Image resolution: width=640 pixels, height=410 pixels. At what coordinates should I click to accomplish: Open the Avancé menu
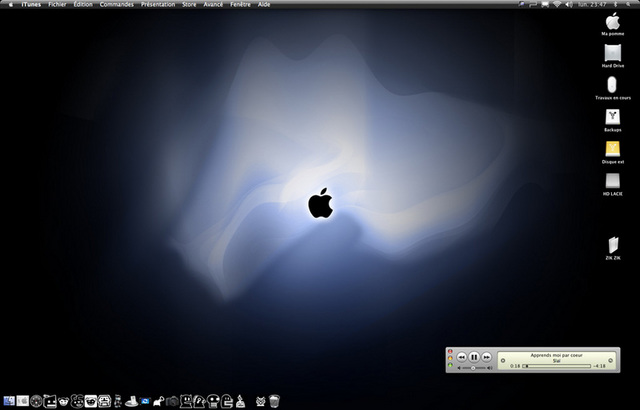pyautogui.click(x=213, y=4)
